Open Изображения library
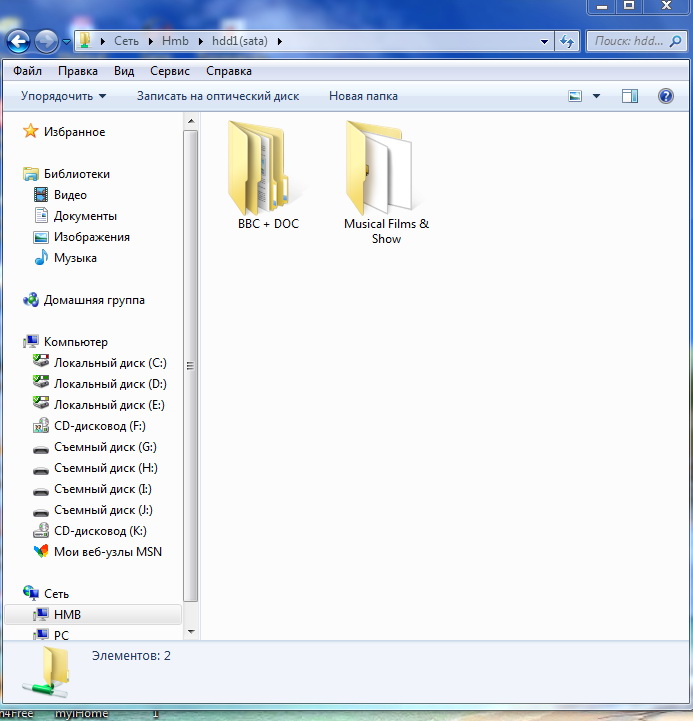Screen dimensions: 693x721 (x=92, y=237)
